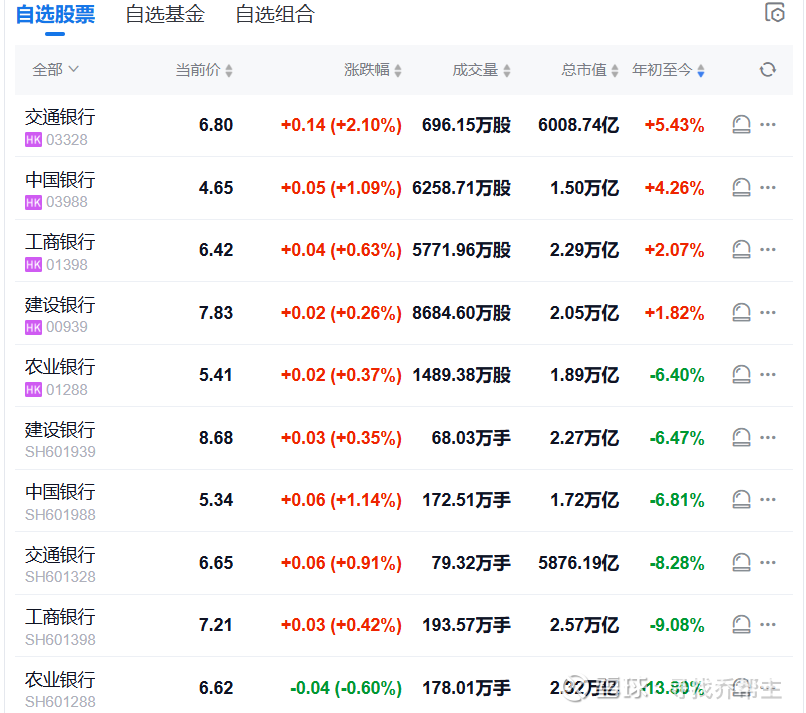Set alert bell for 交通银行 SH601328
The image size is (806, 713).
pyautogui.click(x=741, y=562)
